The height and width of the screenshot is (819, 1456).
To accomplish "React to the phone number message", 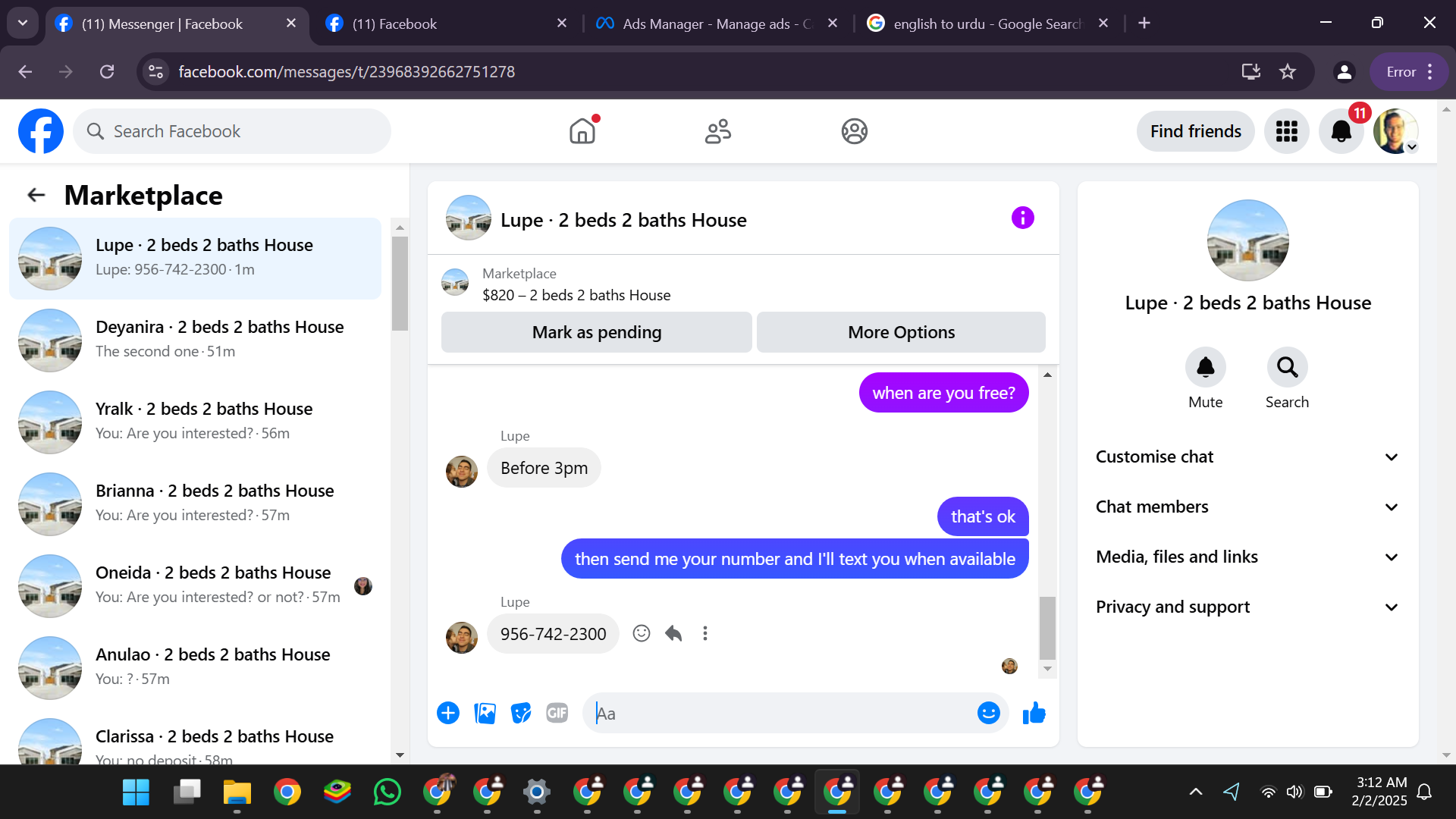I will point(642,633).
